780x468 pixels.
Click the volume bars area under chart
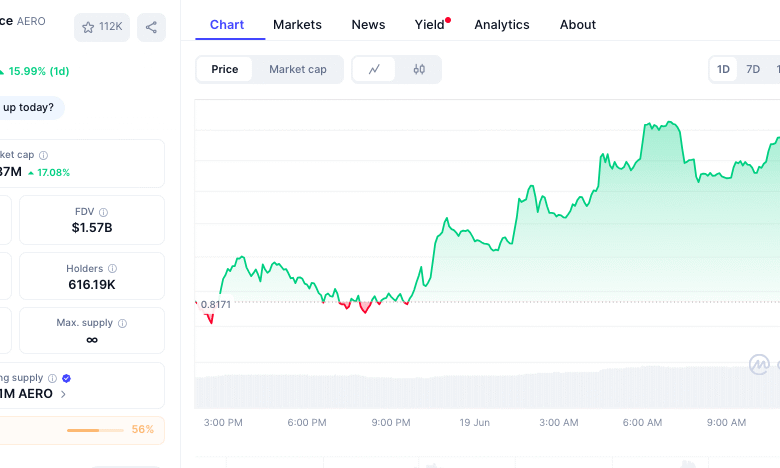coord(487,389)
